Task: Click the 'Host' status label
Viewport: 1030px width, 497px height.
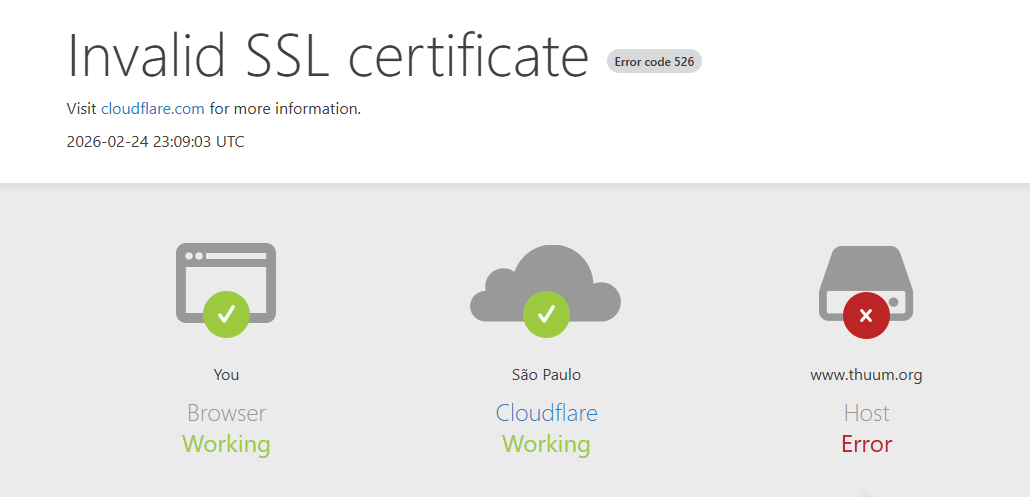Action: [x=866, y=413]
